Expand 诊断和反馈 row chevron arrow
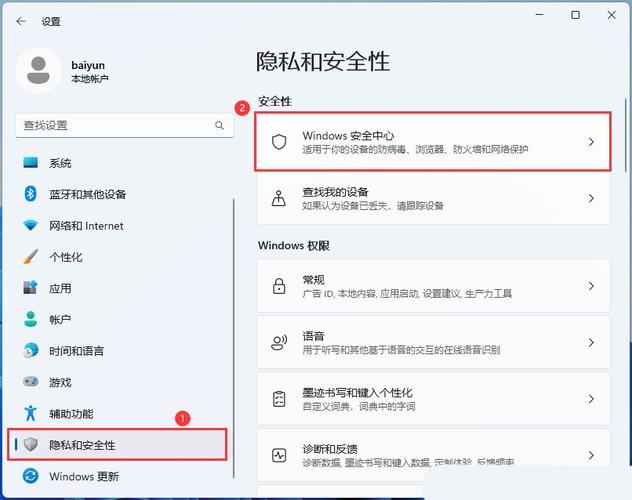Viewport: 632px width, 500px height. 591,455
